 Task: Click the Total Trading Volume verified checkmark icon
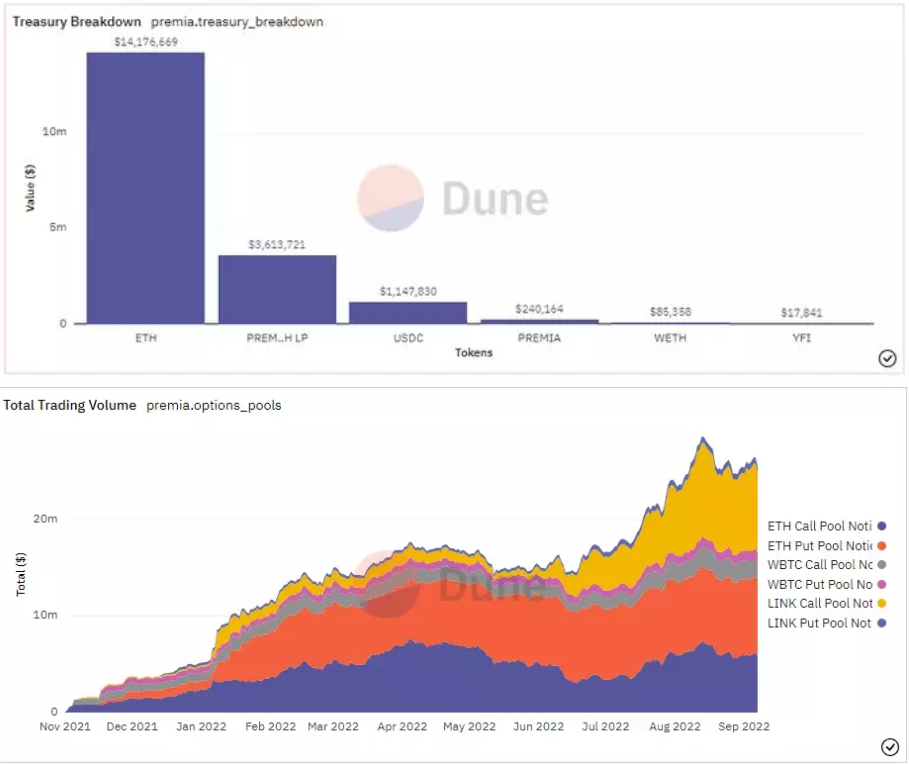pos(889,747)
